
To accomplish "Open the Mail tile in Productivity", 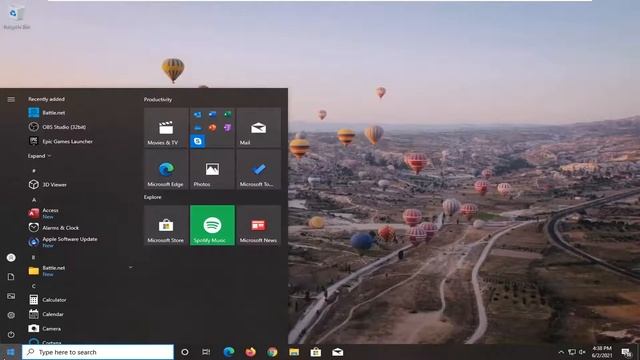I will coord(258,127).
